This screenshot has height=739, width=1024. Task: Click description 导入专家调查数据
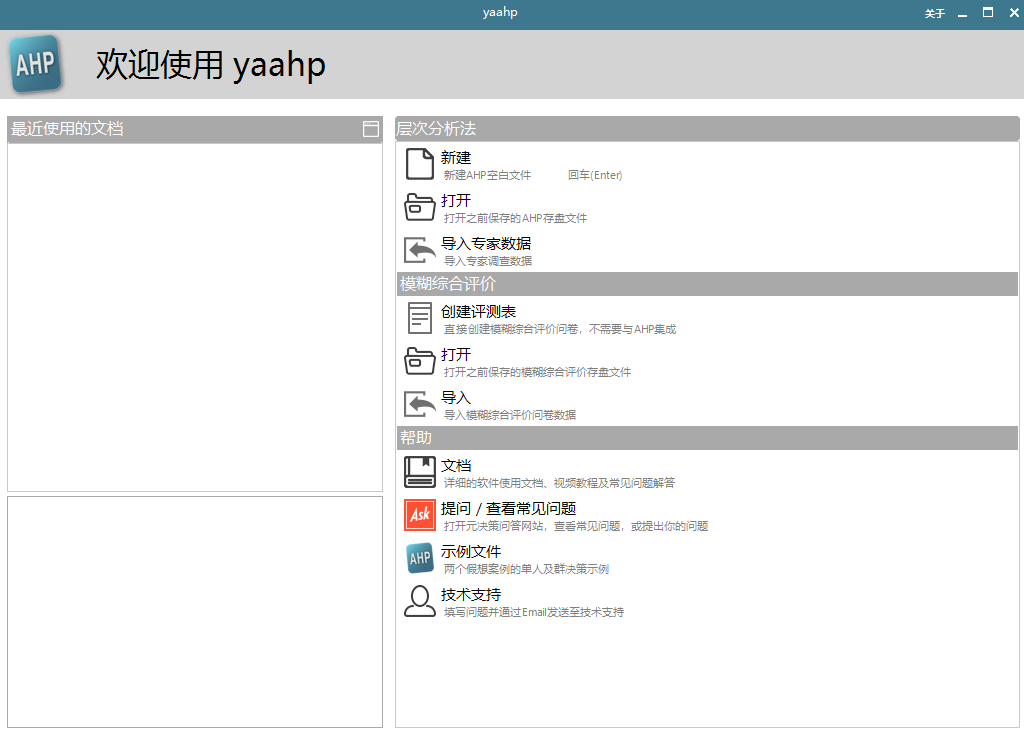pyautogui.click(x=488, y=261)
